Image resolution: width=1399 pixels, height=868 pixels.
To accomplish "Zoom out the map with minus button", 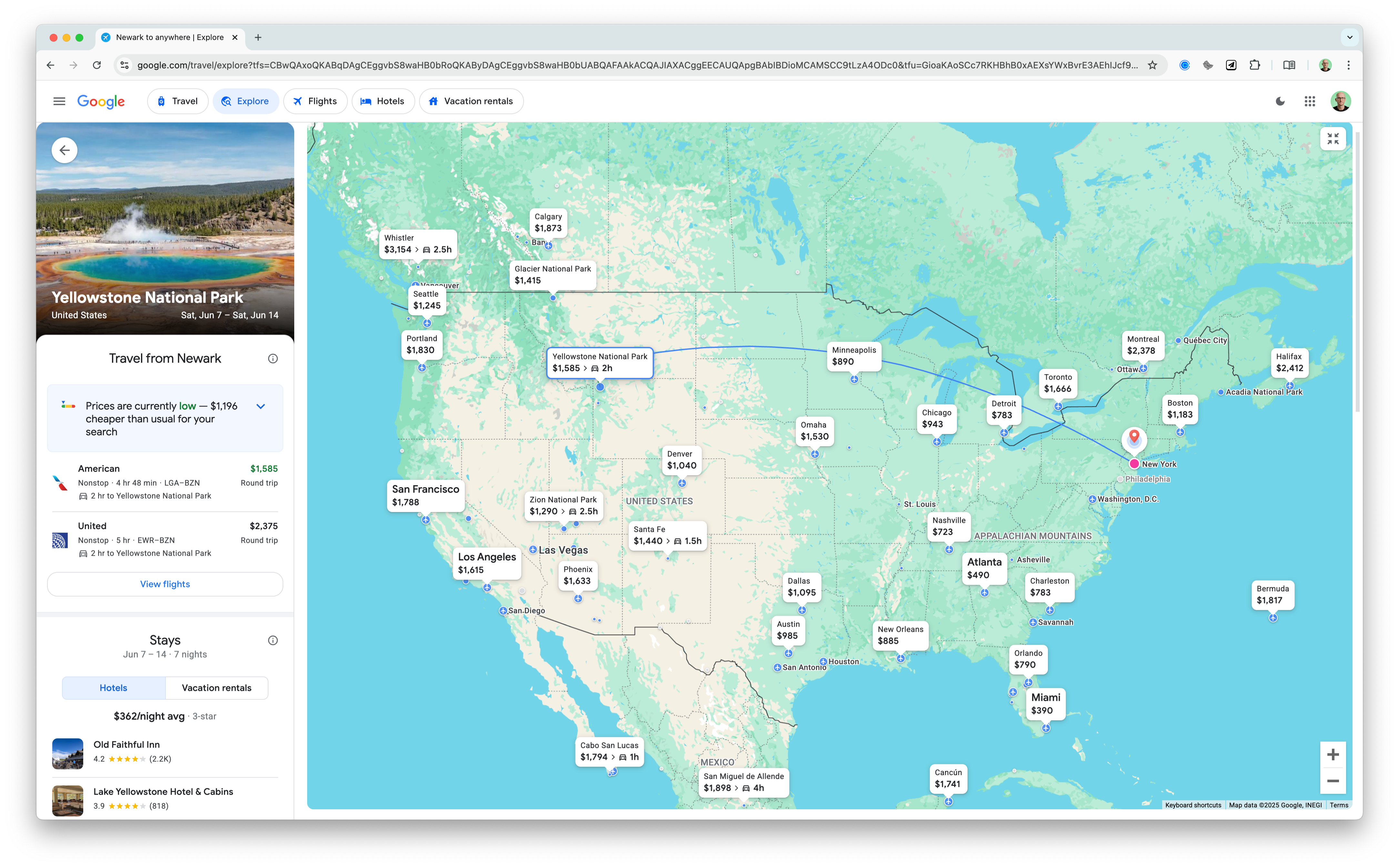I will [x=1333, y=781].
